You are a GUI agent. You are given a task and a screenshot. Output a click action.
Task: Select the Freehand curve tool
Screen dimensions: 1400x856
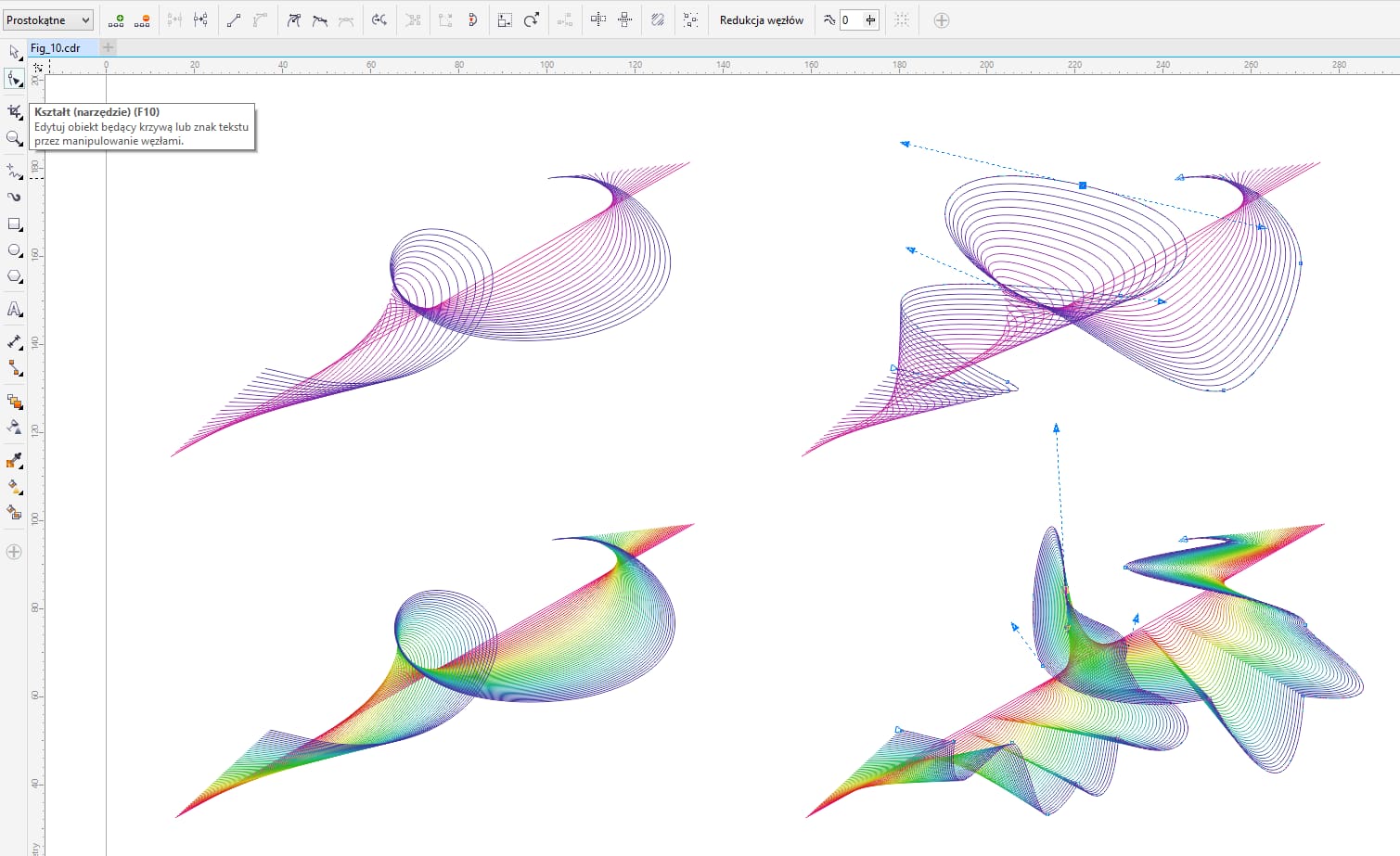click(14, 172)
